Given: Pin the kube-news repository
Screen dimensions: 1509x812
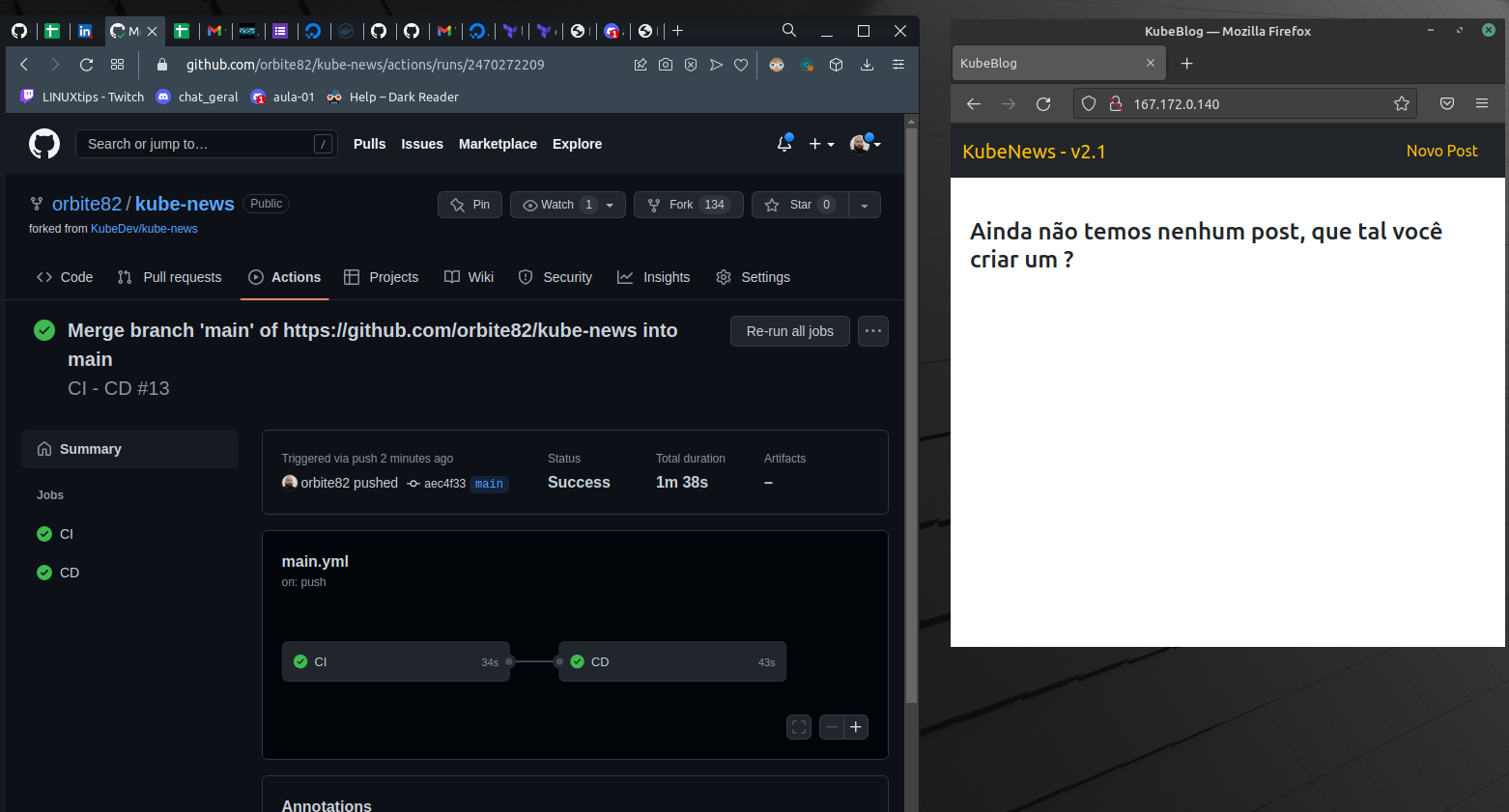Looking at the screenshot, I should coord(470,205).
